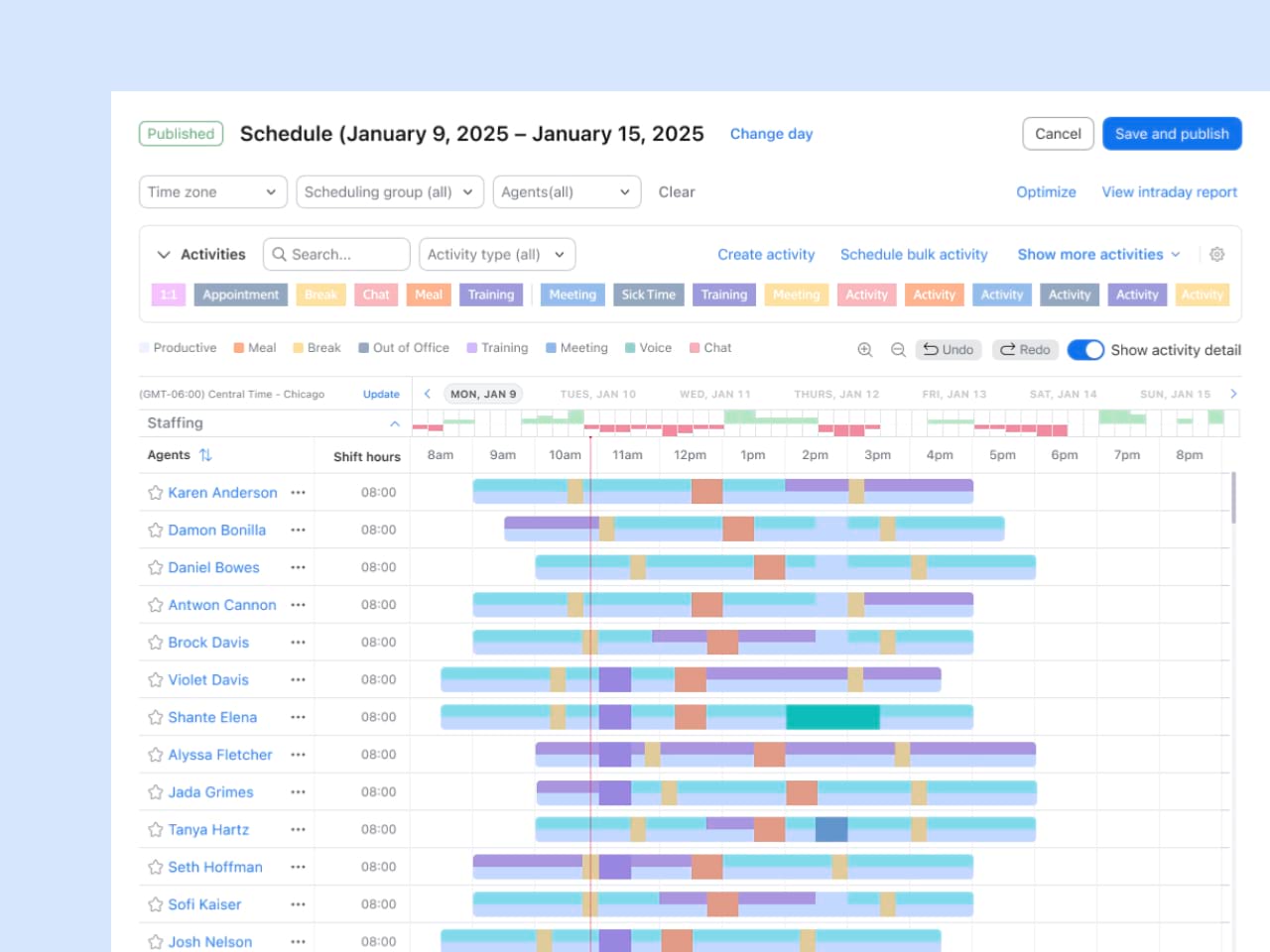Open the Time zone dropdown
Screen dimensions: 1270x952
pos(212,192)
